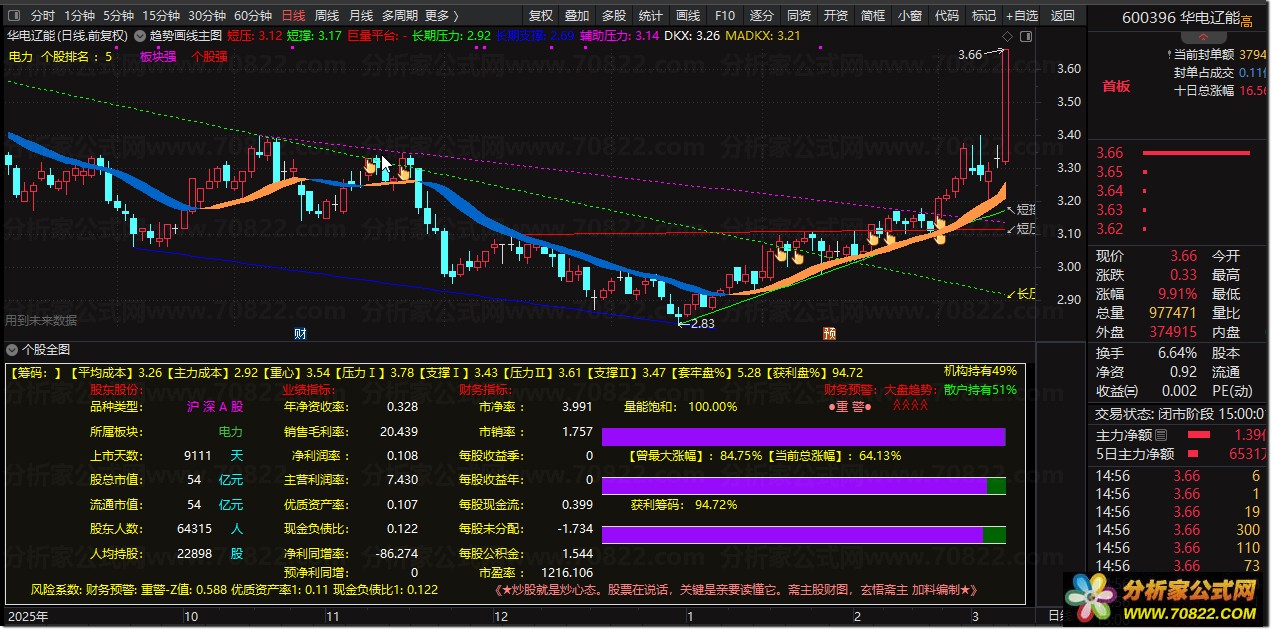Click the 统计 statistics button

(650, 16)
